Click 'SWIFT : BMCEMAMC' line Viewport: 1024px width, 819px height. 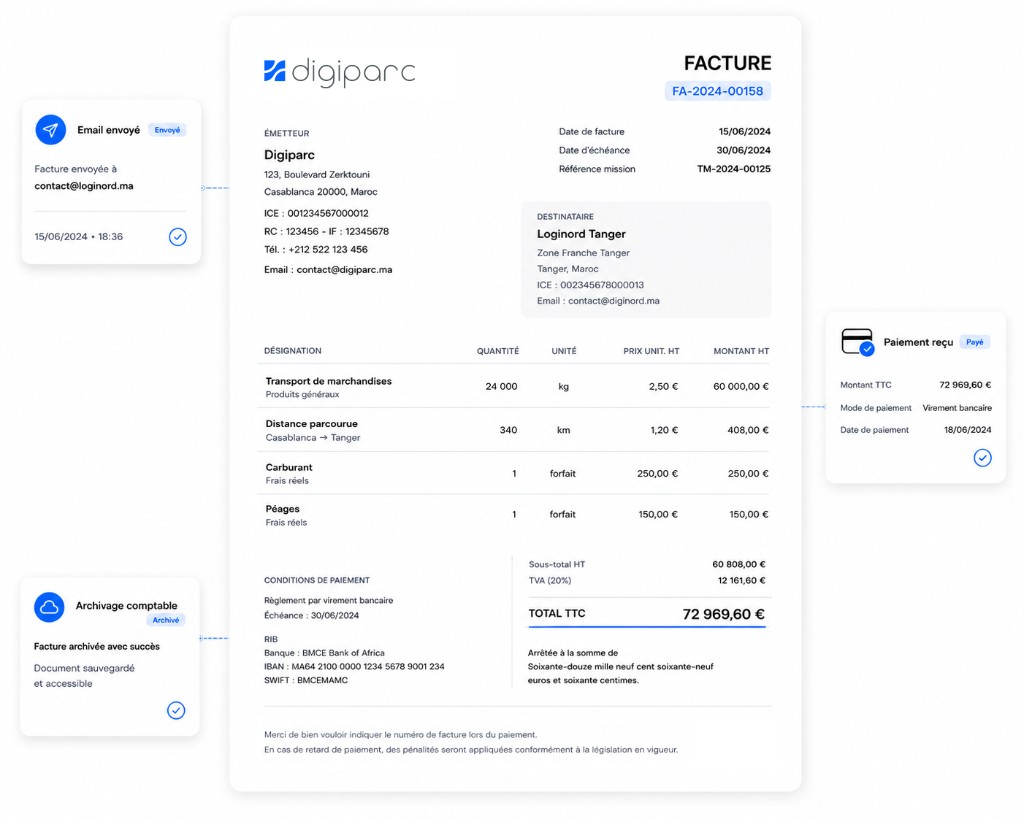pos(306,680)
